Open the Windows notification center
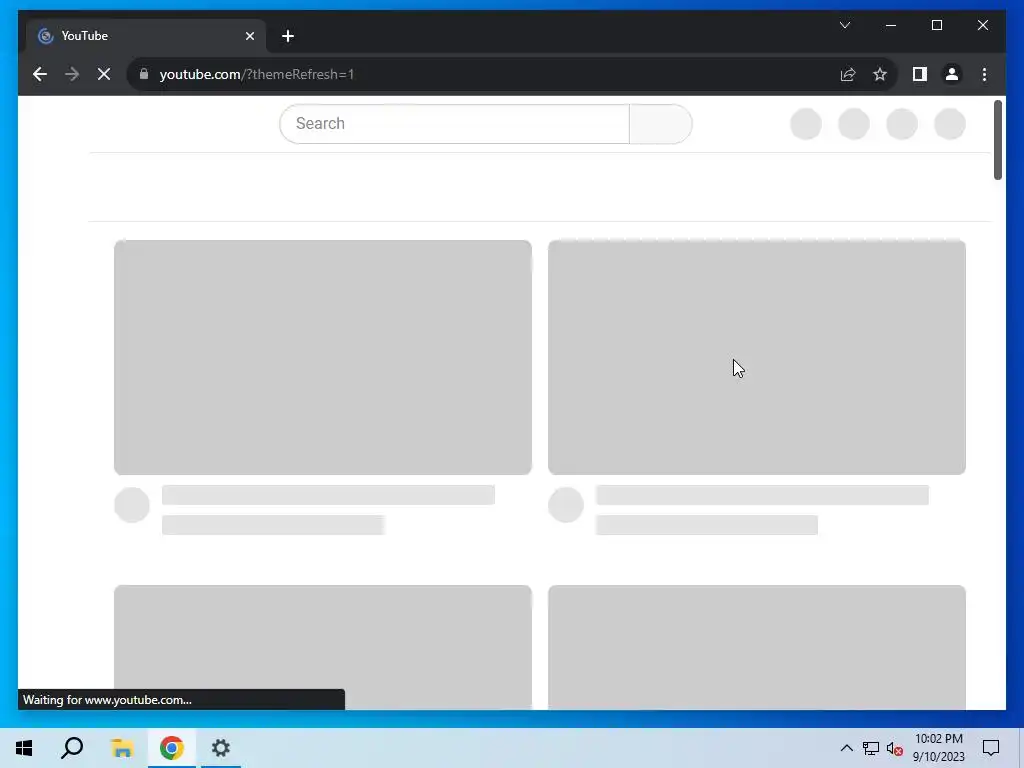The width and height of the screenshot is (1024, 768). click(991, 748)
